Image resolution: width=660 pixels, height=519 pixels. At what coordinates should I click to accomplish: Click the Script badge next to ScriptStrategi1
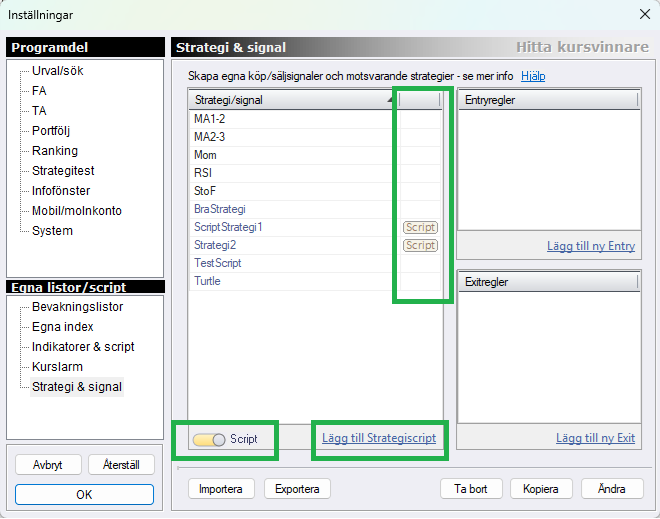[420, 227]
